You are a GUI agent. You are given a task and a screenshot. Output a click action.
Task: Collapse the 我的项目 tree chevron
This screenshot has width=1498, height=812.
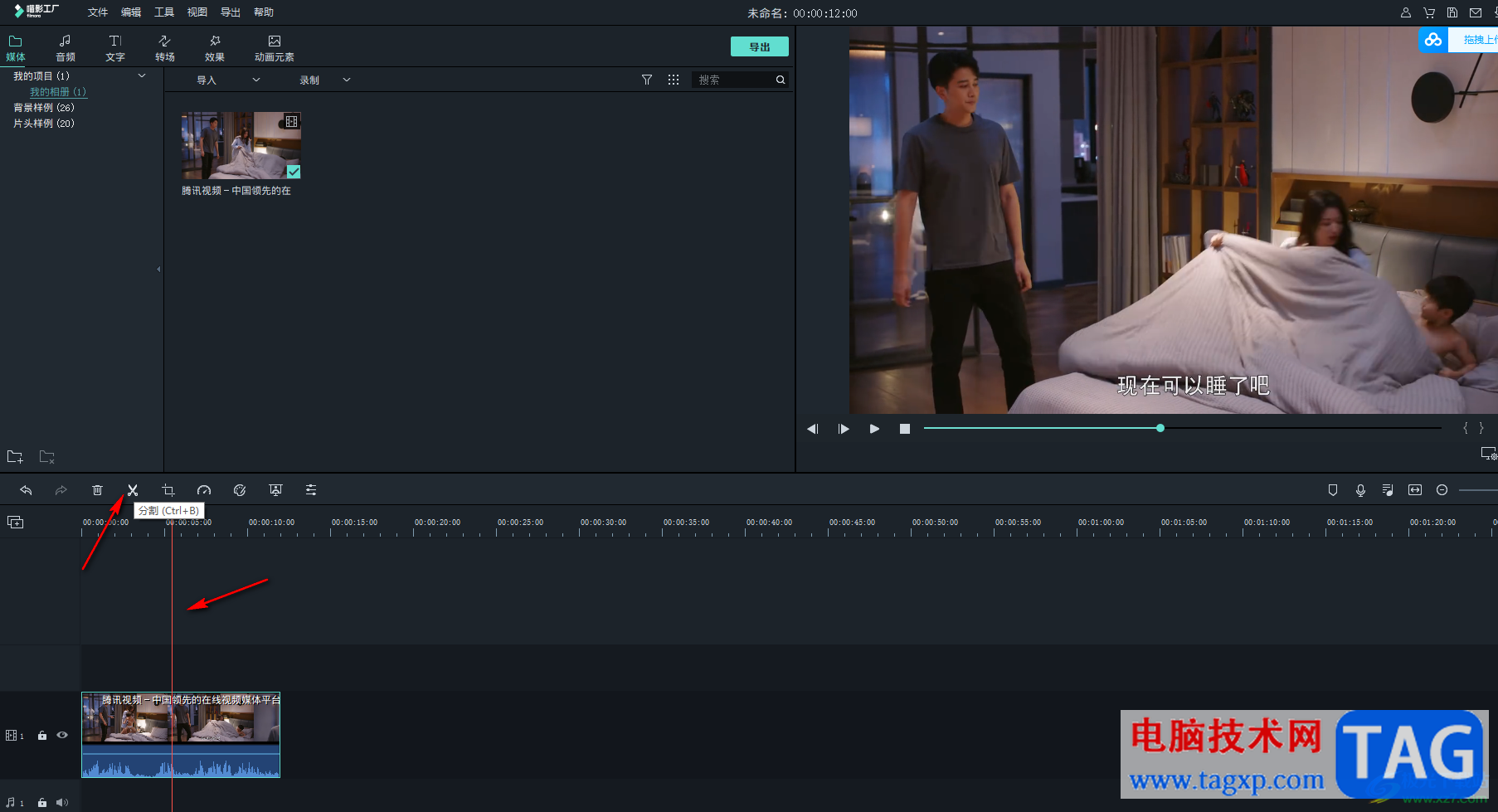142,75
